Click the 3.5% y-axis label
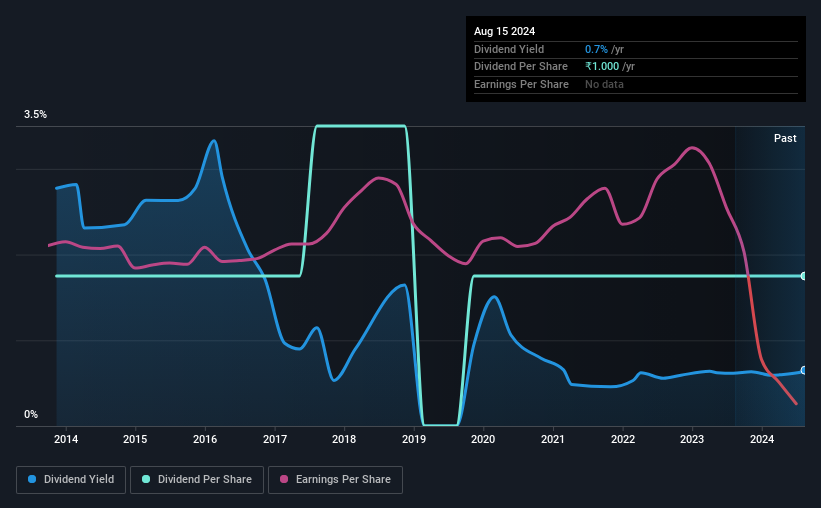Screen dimensions: 821x508 35,114
